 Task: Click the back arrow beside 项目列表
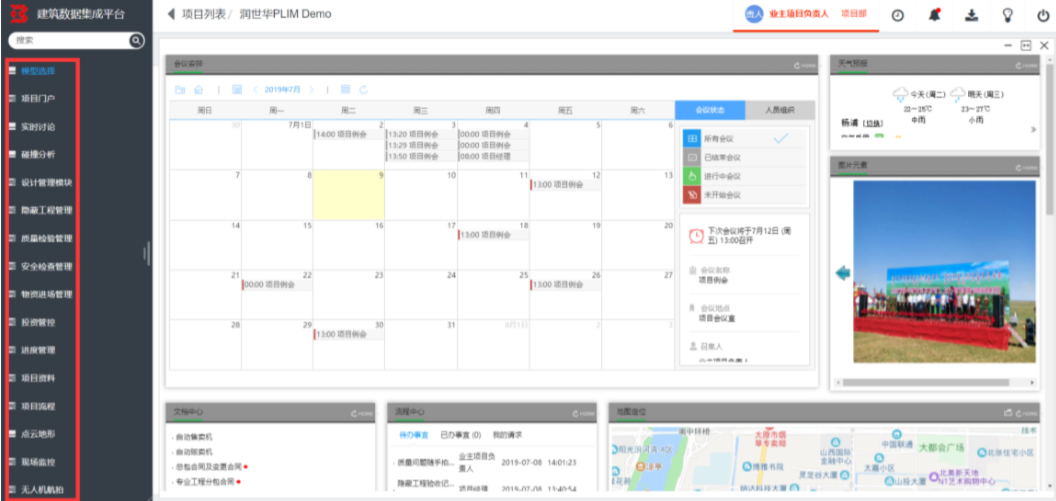[170, 14]
